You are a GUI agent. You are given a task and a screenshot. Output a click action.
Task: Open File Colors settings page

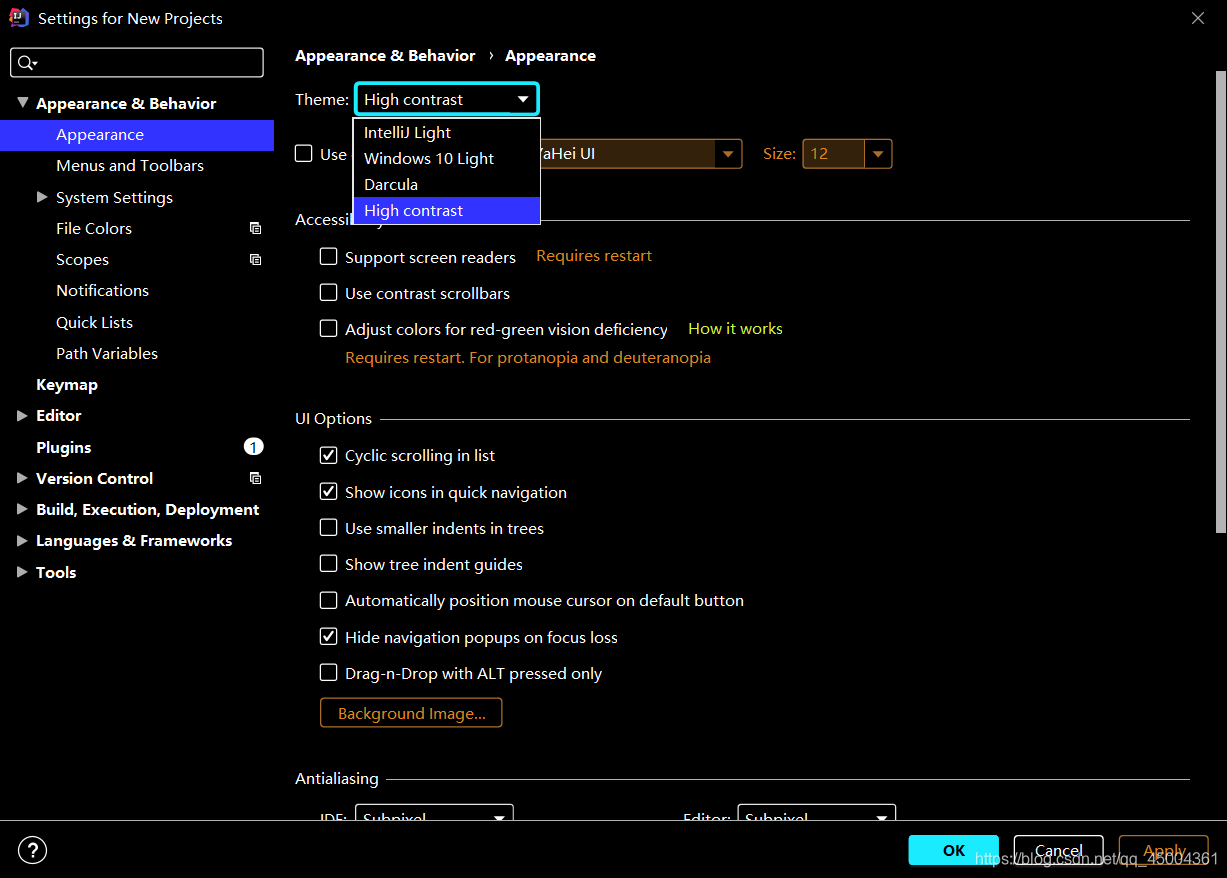(94, 228)
